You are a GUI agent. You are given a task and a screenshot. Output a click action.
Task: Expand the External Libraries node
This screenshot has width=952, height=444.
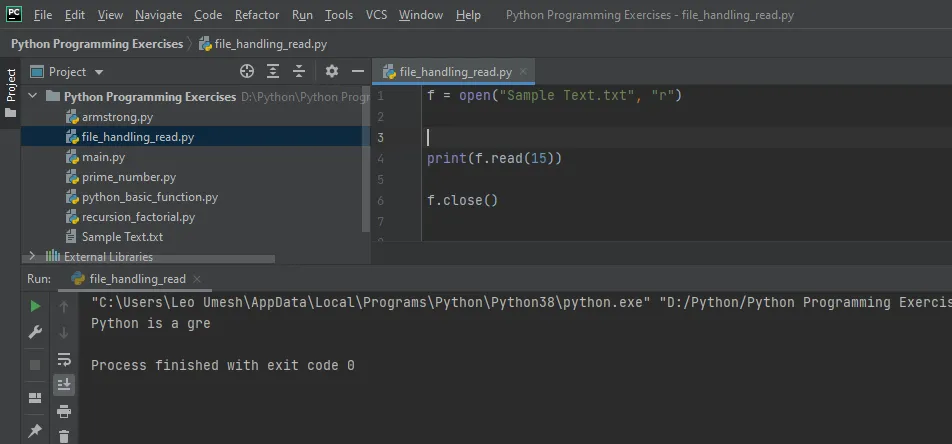[x=33, y=256]
